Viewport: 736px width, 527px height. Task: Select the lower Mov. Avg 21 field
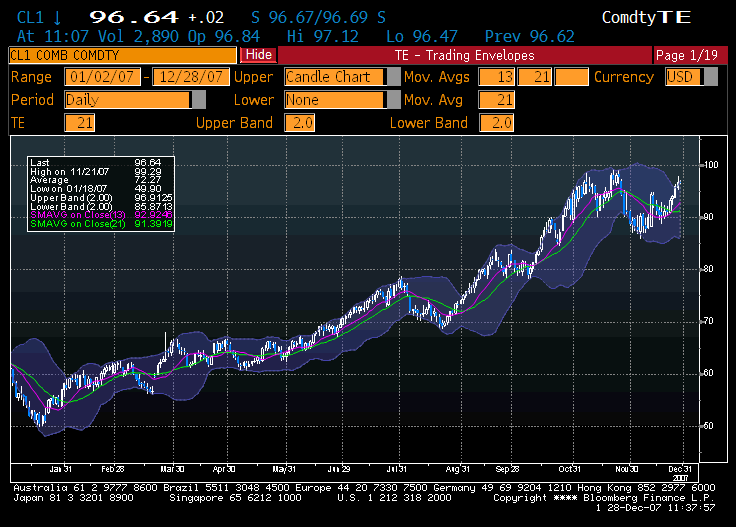click(496, 100)
